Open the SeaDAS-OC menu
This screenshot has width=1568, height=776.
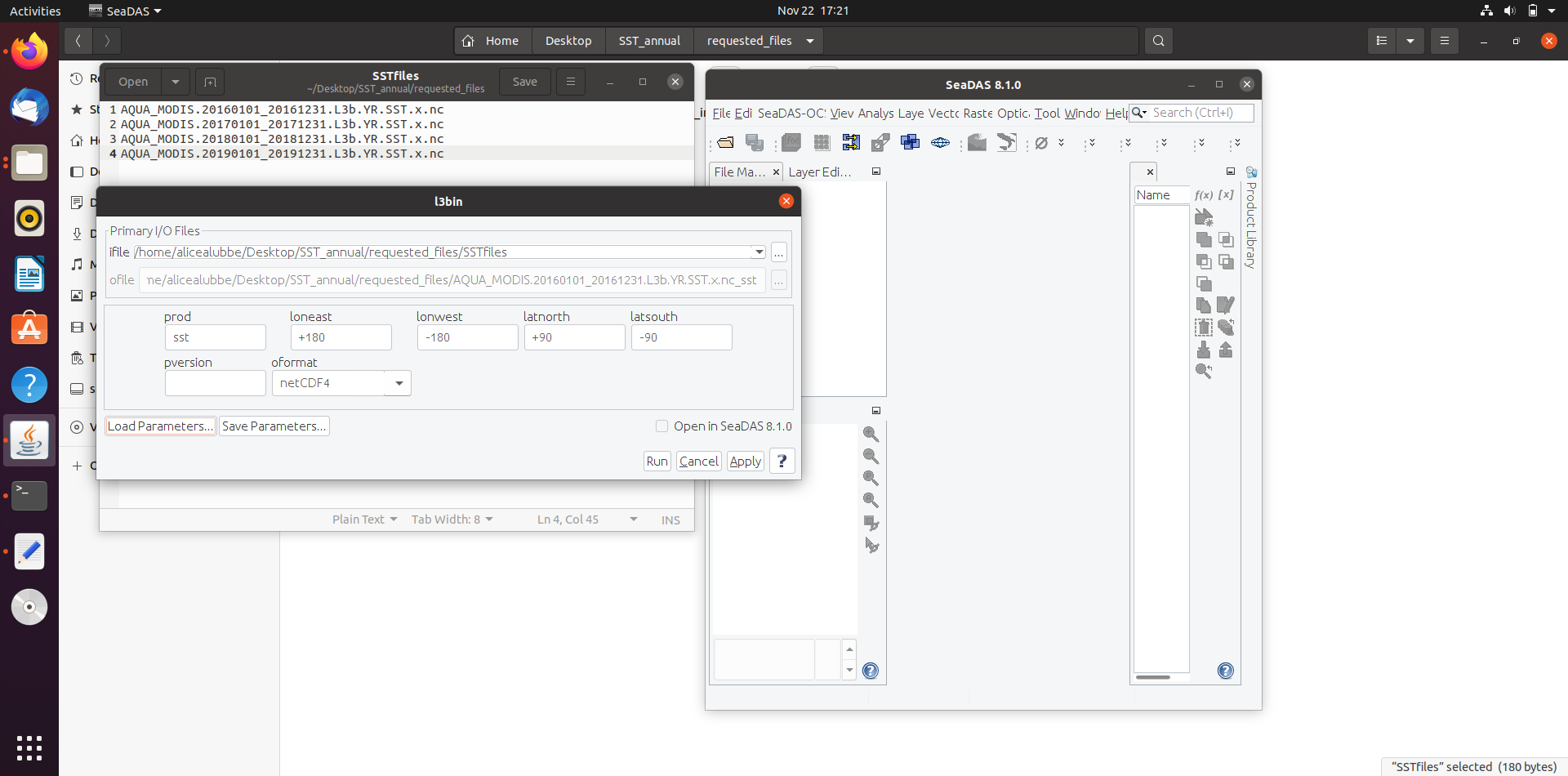pyautogui.click(x=790, y=114)
